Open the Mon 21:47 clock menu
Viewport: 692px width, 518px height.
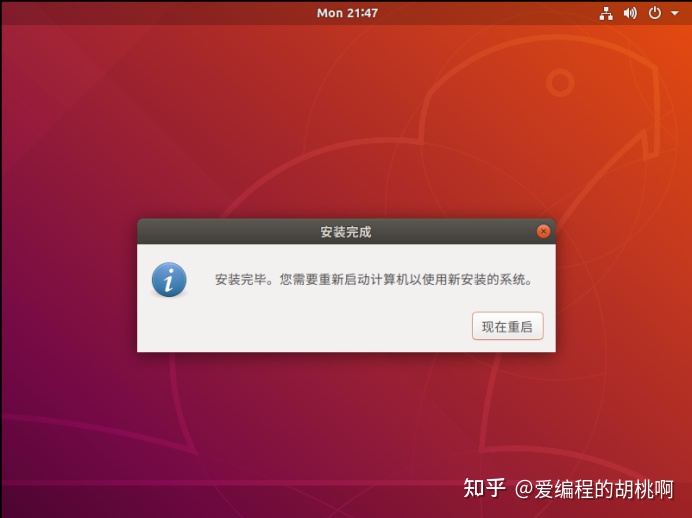347,13
